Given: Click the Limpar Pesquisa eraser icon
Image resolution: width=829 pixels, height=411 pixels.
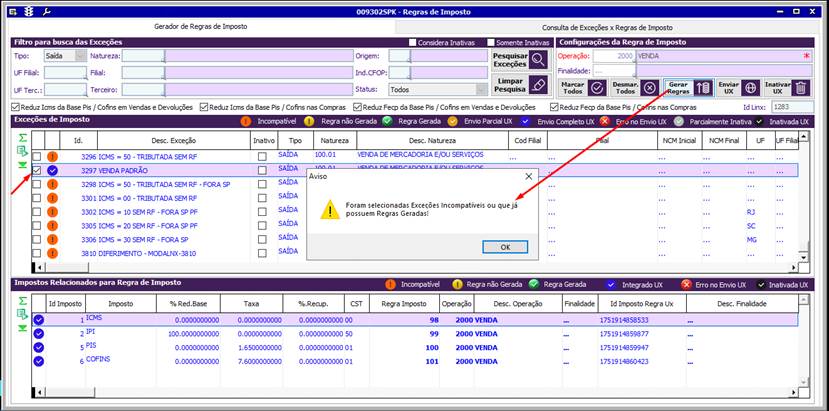Looking at the screenshot, I should coord(538,85).
